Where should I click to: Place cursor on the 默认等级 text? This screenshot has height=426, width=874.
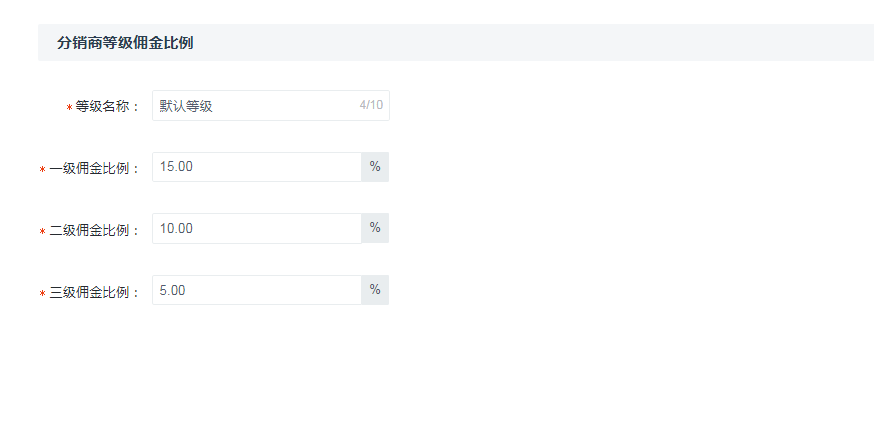pos(186,106)
